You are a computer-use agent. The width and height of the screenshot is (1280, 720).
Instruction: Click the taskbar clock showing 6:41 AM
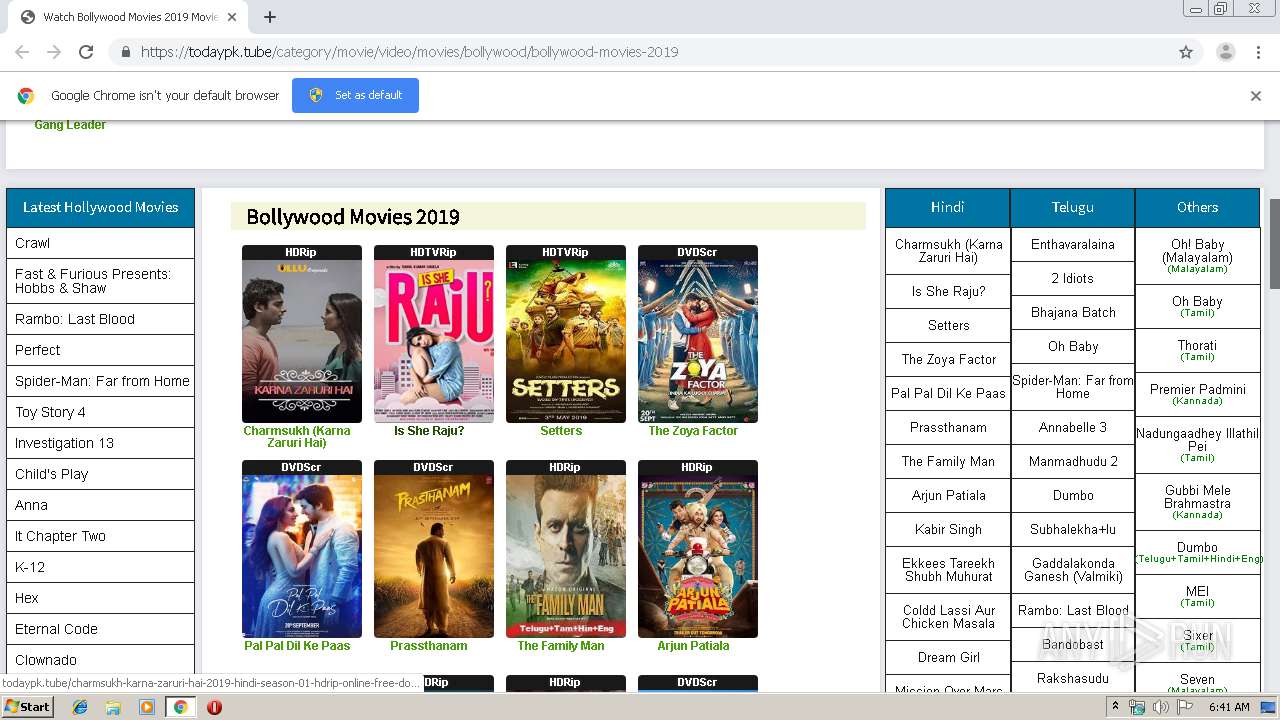coord(1229,707)
